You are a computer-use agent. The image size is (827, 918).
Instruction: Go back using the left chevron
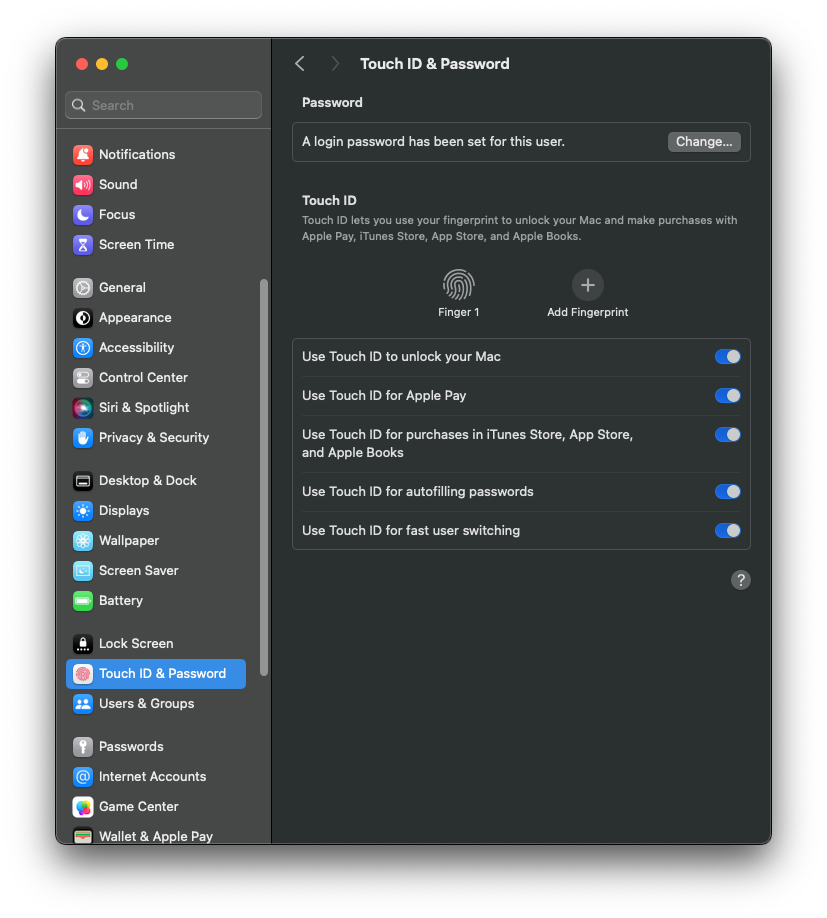coord(300,64)
